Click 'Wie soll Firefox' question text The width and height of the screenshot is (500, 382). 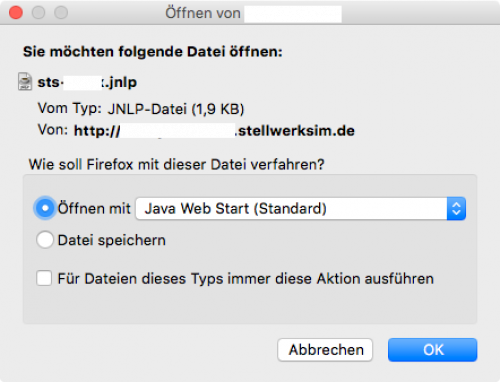coord(176,165)
